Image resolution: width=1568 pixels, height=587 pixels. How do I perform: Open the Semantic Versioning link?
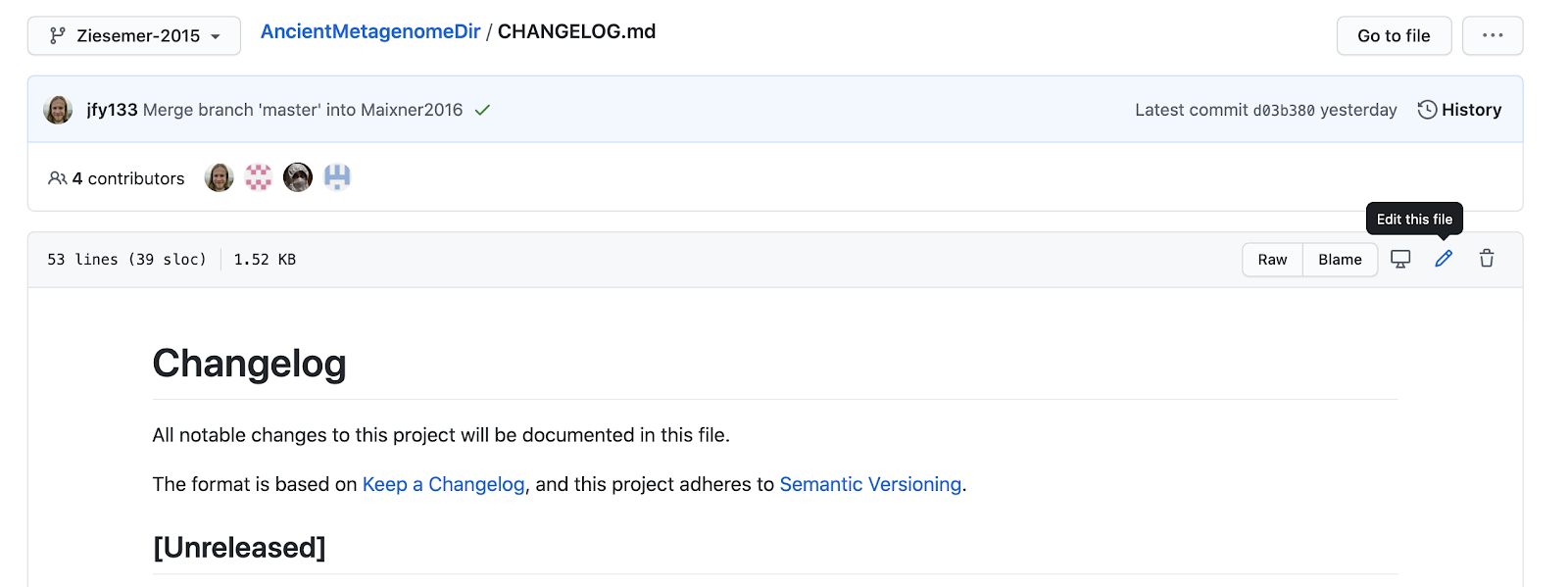(x=870, y=484)
